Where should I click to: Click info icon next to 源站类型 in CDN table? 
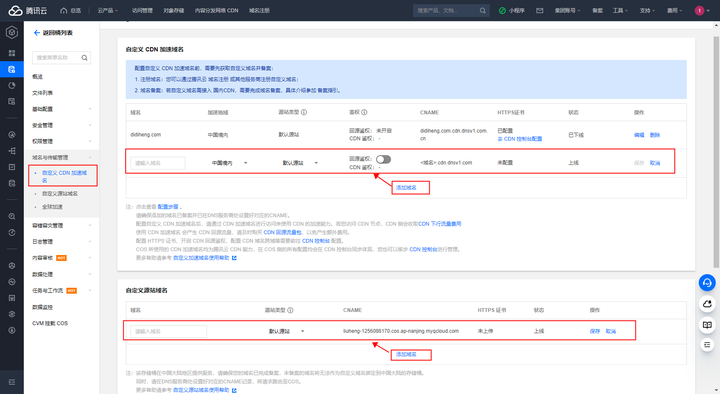pos(304,112)
